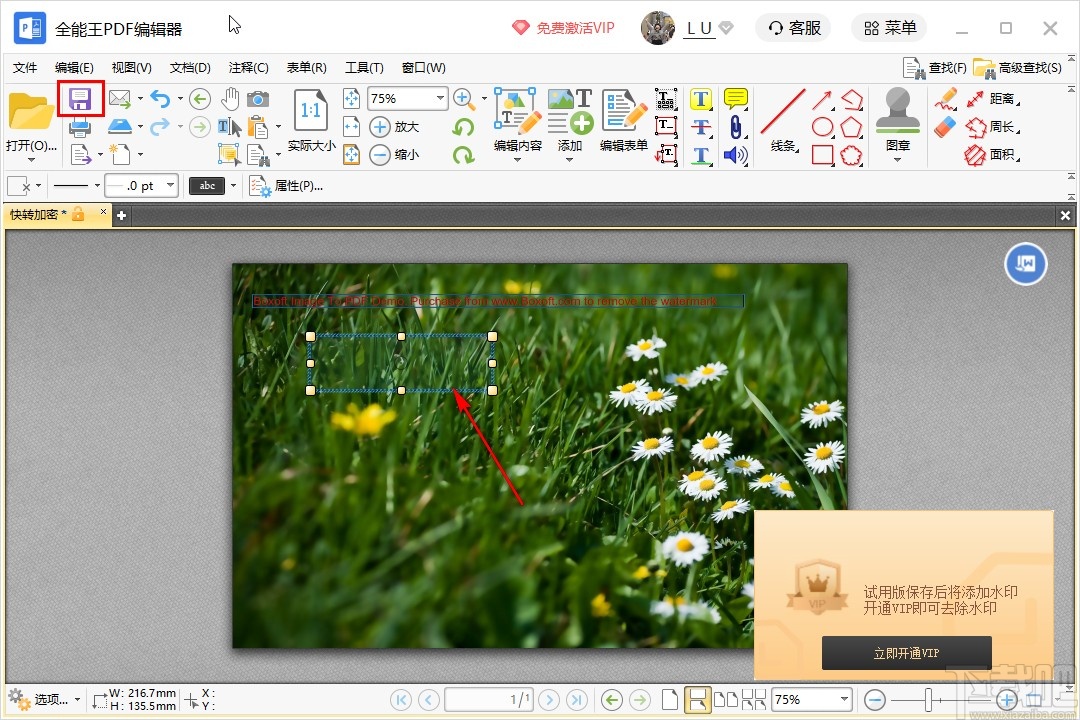Screen dimensions: 1080x720
Task: Rotate page counterclockwise
Action: pos(464,127)
